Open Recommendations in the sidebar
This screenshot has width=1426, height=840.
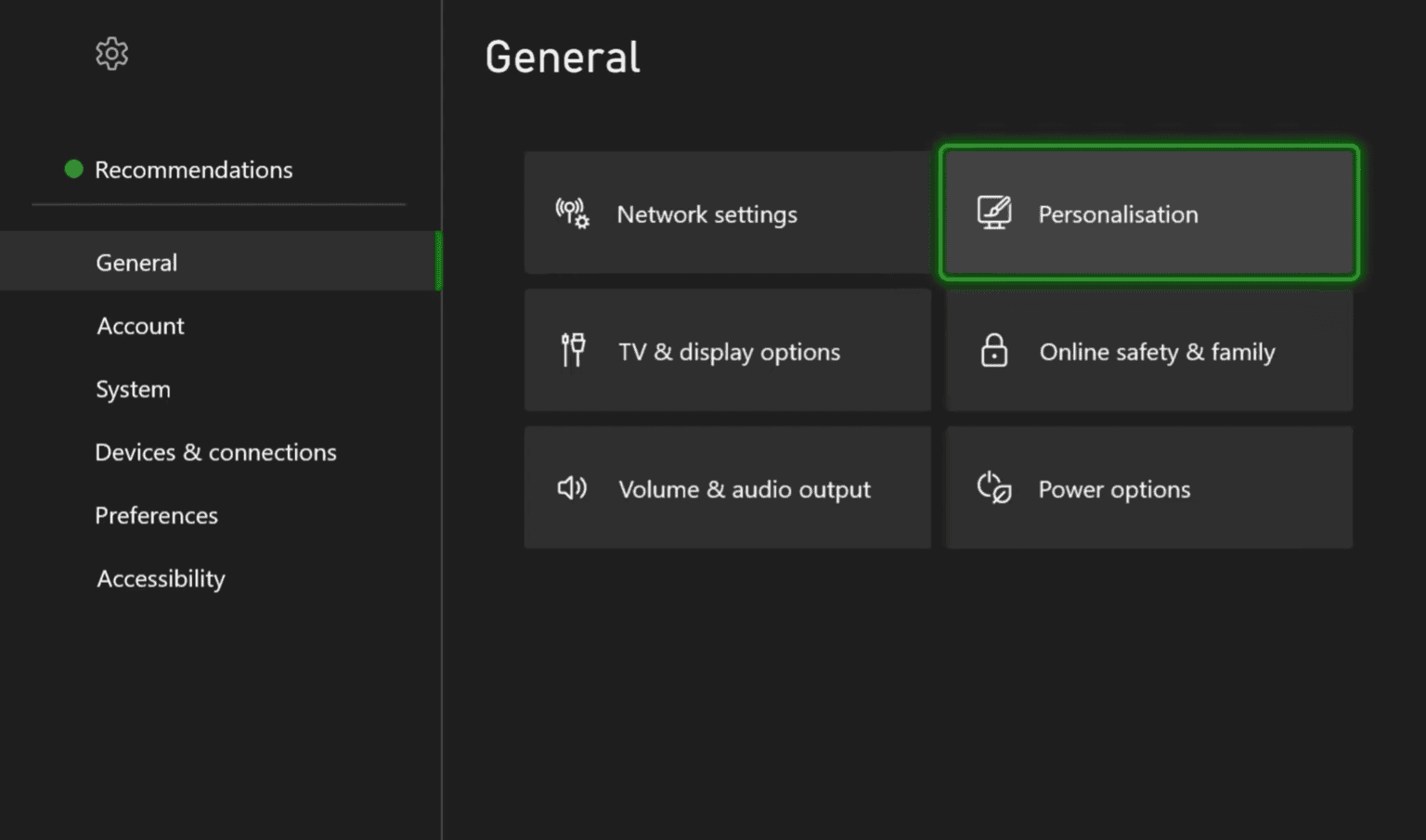[193, 170]
